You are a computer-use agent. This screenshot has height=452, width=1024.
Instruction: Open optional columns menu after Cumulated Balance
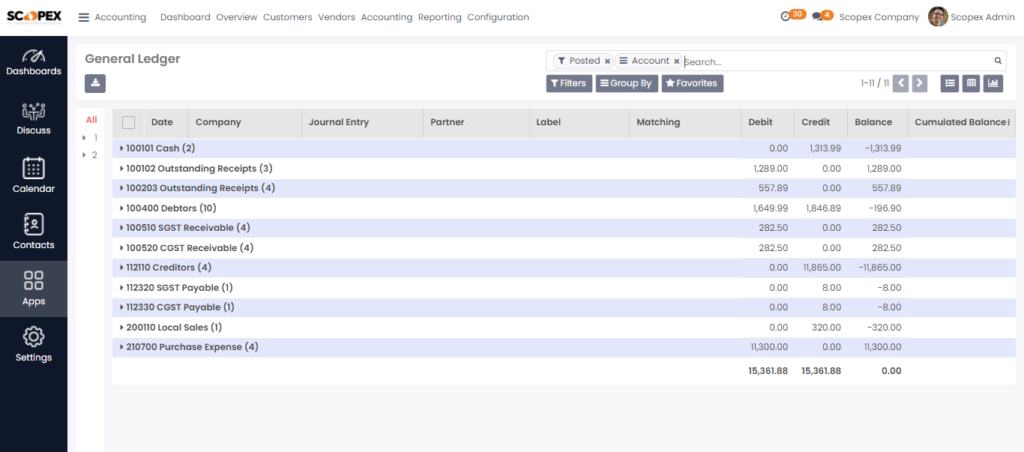1010,122
